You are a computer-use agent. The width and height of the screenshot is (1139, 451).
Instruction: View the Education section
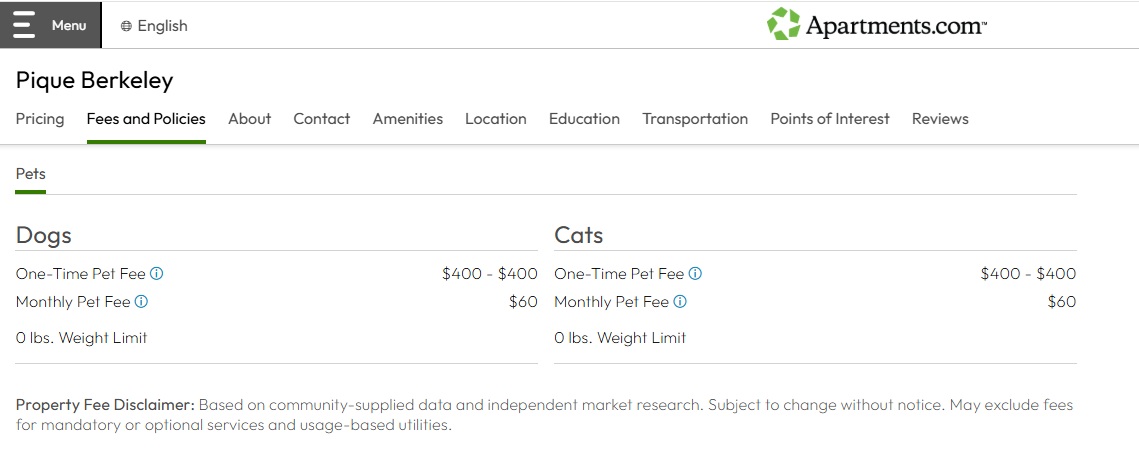pyautogui.click(x=584, y=119)
